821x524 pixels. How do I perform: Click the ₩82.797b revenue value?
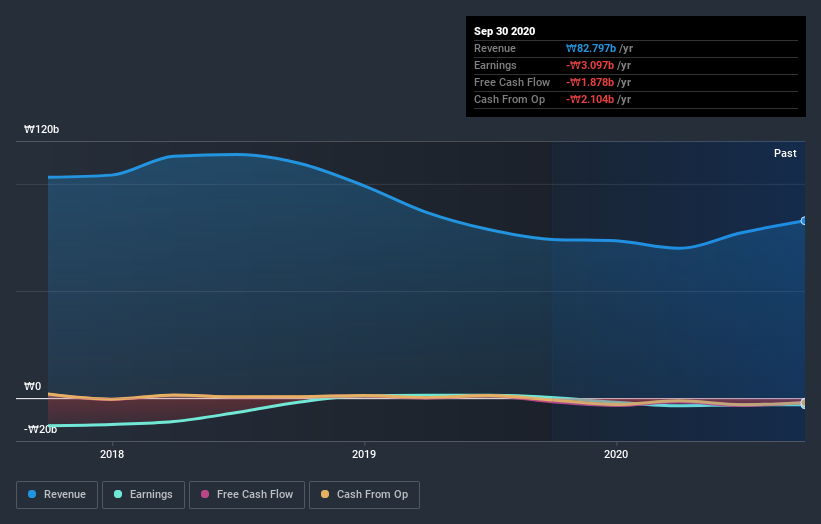[591, 48]
